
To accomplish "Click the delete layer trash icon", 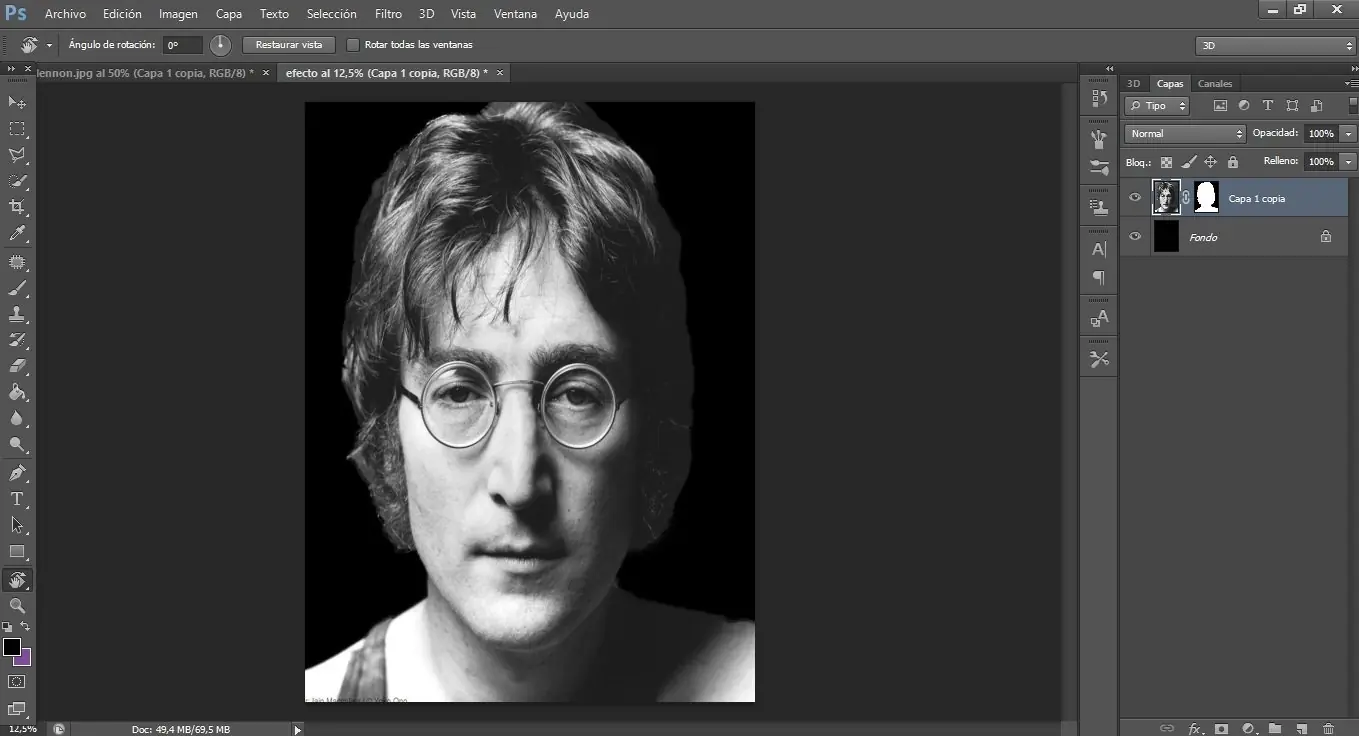I will pos(1328,729).
